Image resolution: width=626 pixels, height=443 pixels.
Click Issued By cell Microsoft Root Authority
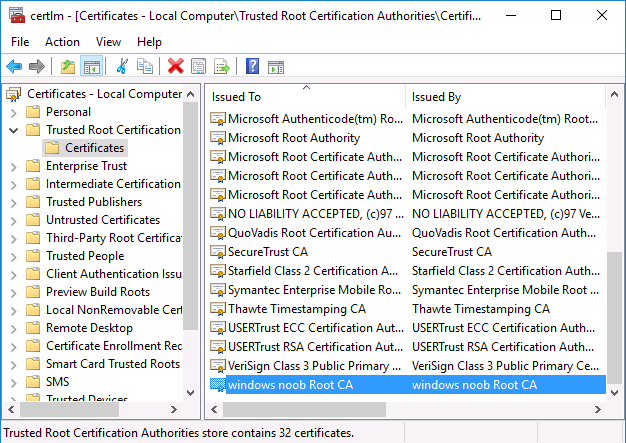478,138
